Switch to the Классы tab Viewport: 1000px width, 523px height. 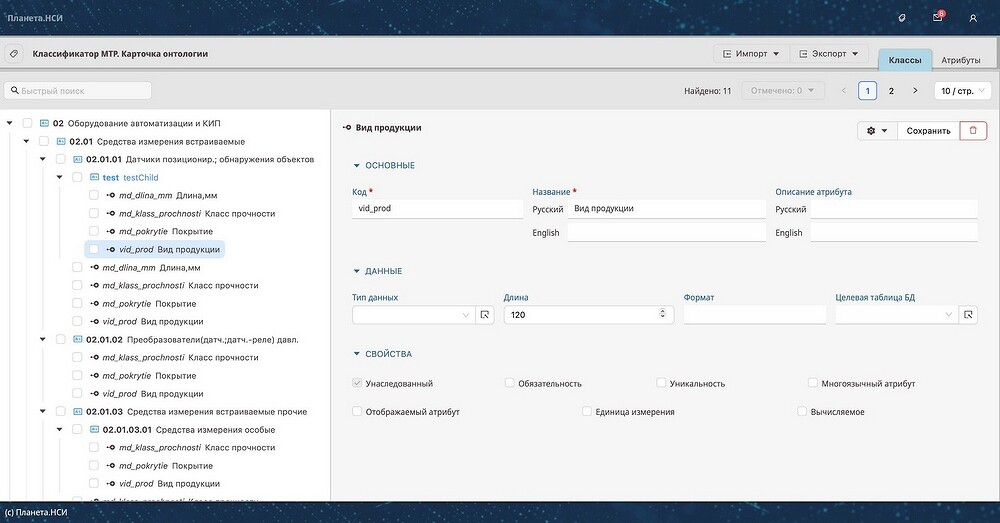point(905,59)
